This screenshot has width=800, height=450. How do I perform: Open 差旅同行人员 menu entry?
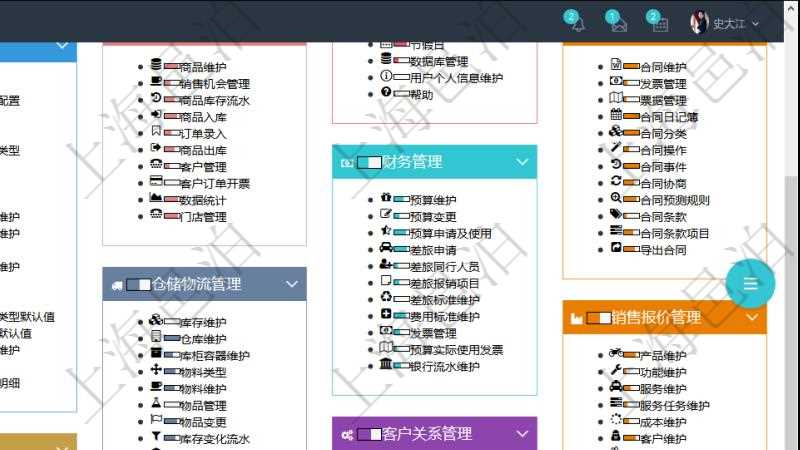point(444,267)
